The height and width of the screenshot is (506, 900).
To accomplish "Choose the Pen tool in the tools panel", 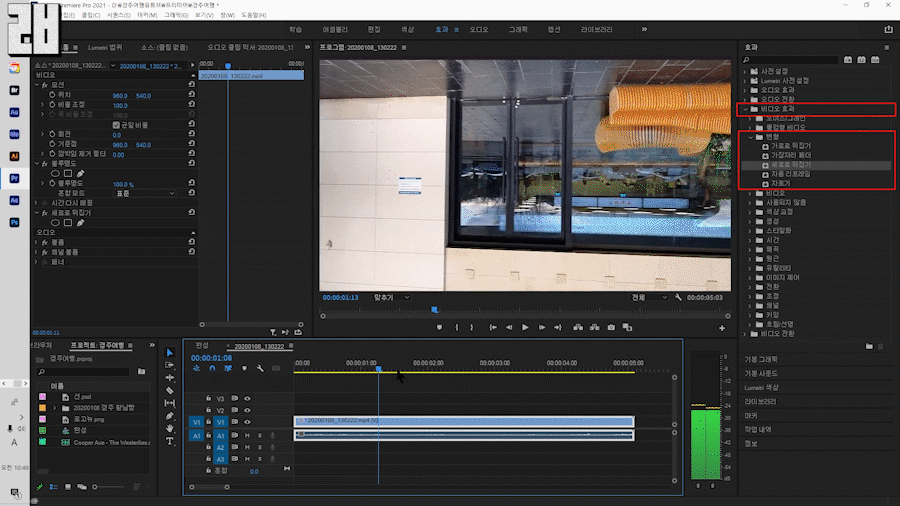I will pyautogui.click(x=170, y=416).
